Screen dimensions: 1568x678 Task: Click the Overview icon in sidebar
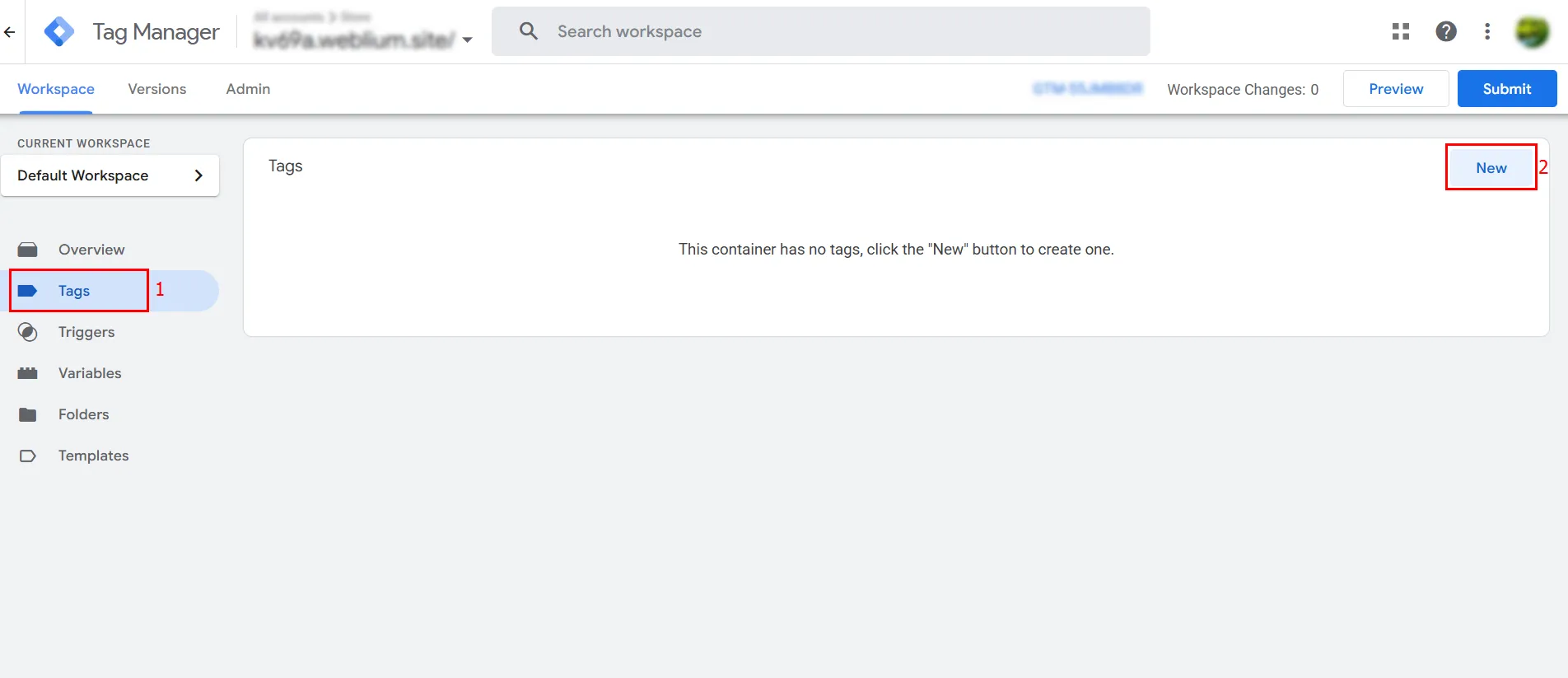coord(28,250)
